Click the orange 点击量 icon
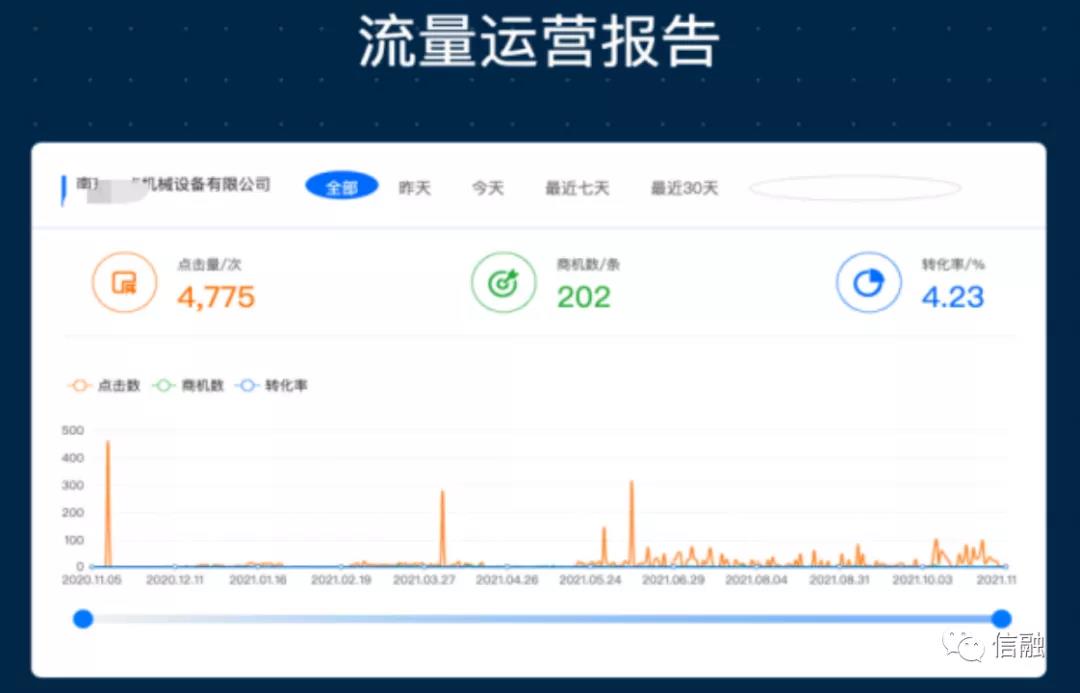Image resolution: width=1080 pixels, height=693 pixels. [125, 282]
